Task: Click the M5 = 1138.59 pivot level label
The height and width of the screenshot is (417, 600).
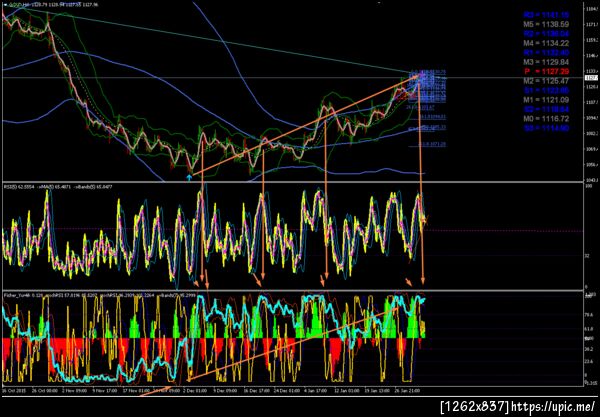Action: point(546,24)
